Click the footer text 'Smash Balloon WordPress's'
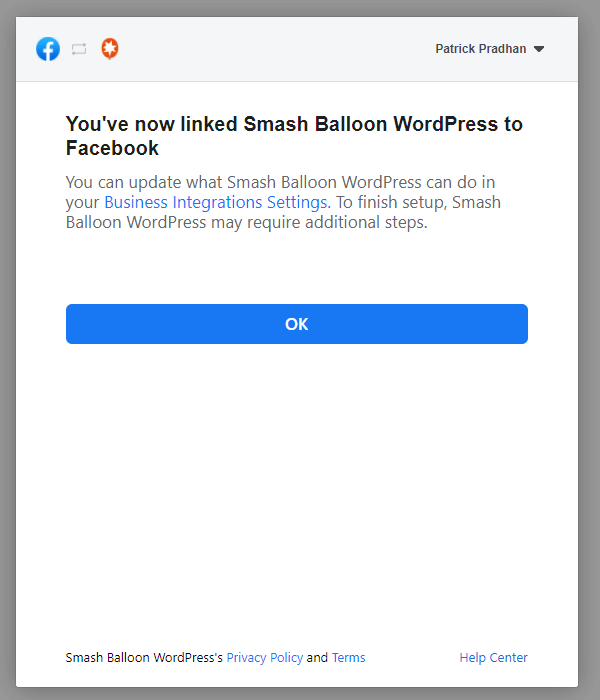Viewport: 600px width, 700px height. tap(144, 658)
